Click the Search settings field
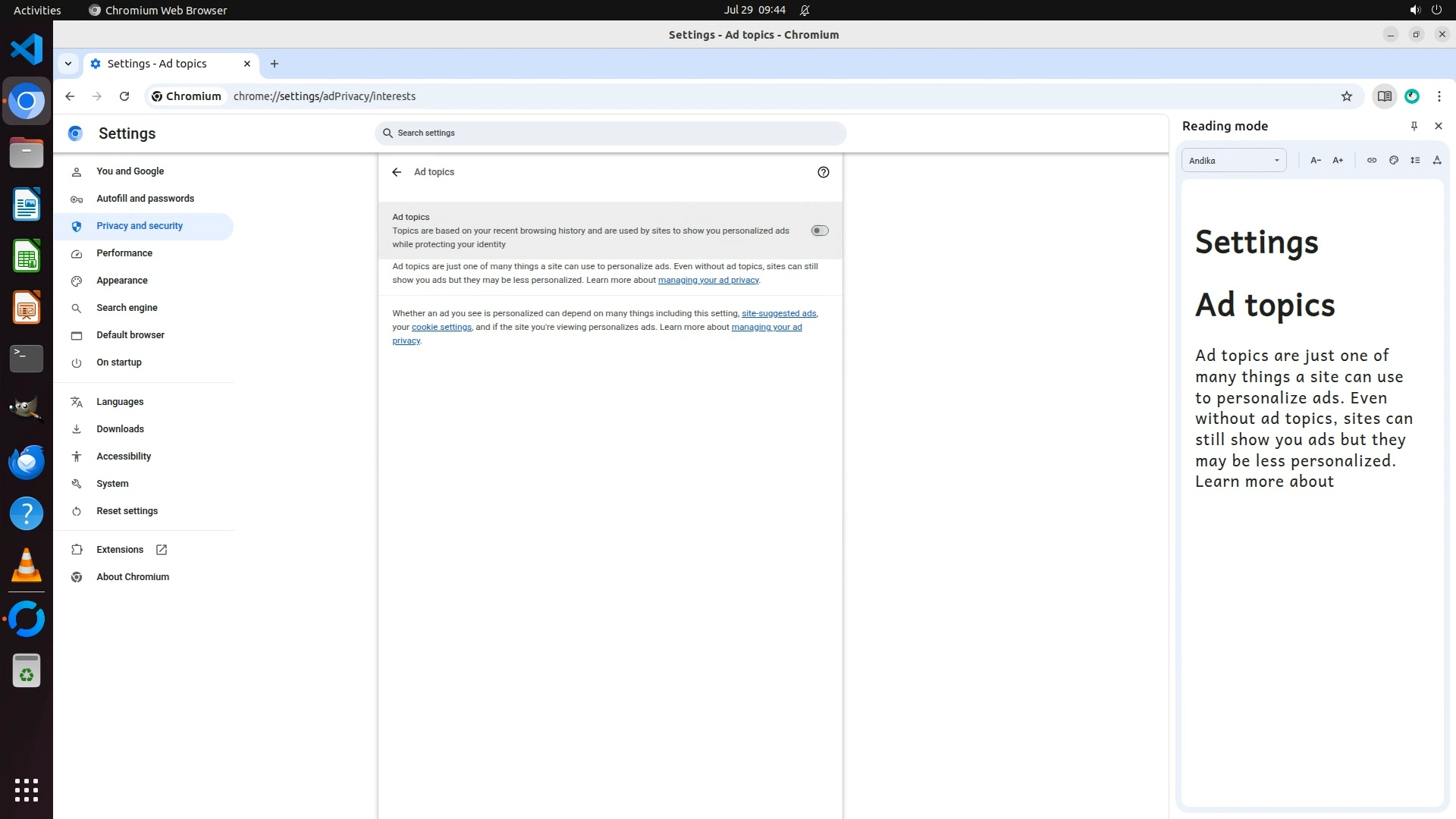The image size is (1456, 819). (x=610, y=133)
